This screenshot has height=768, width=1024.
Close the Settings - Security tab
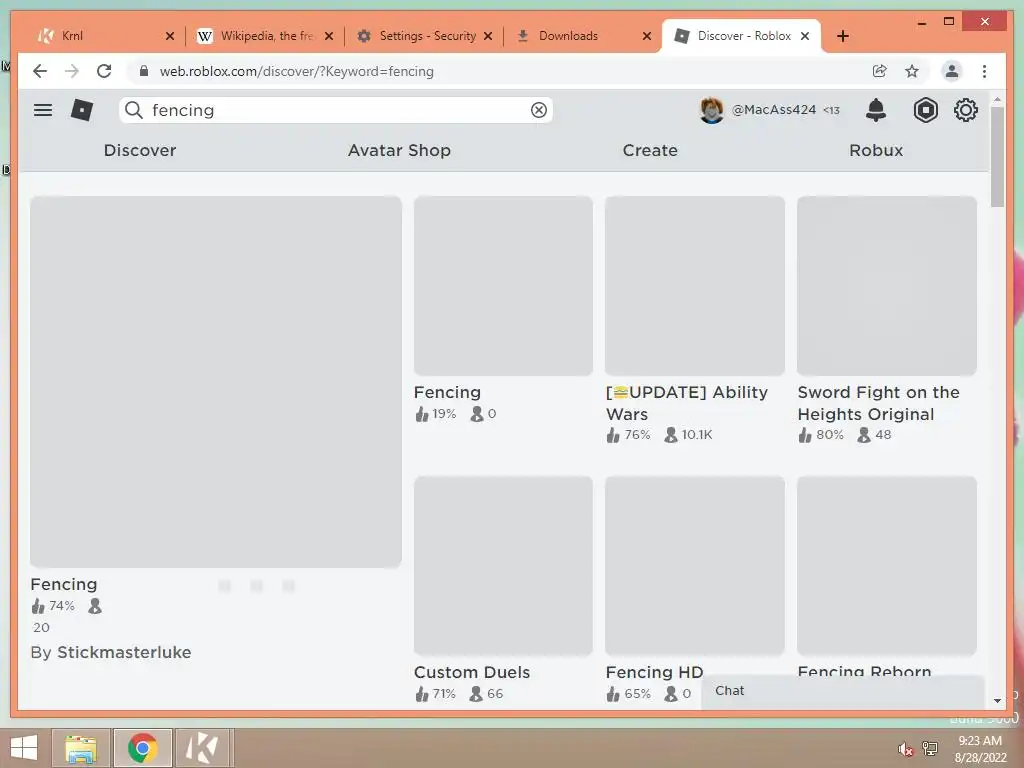point(488,36)
